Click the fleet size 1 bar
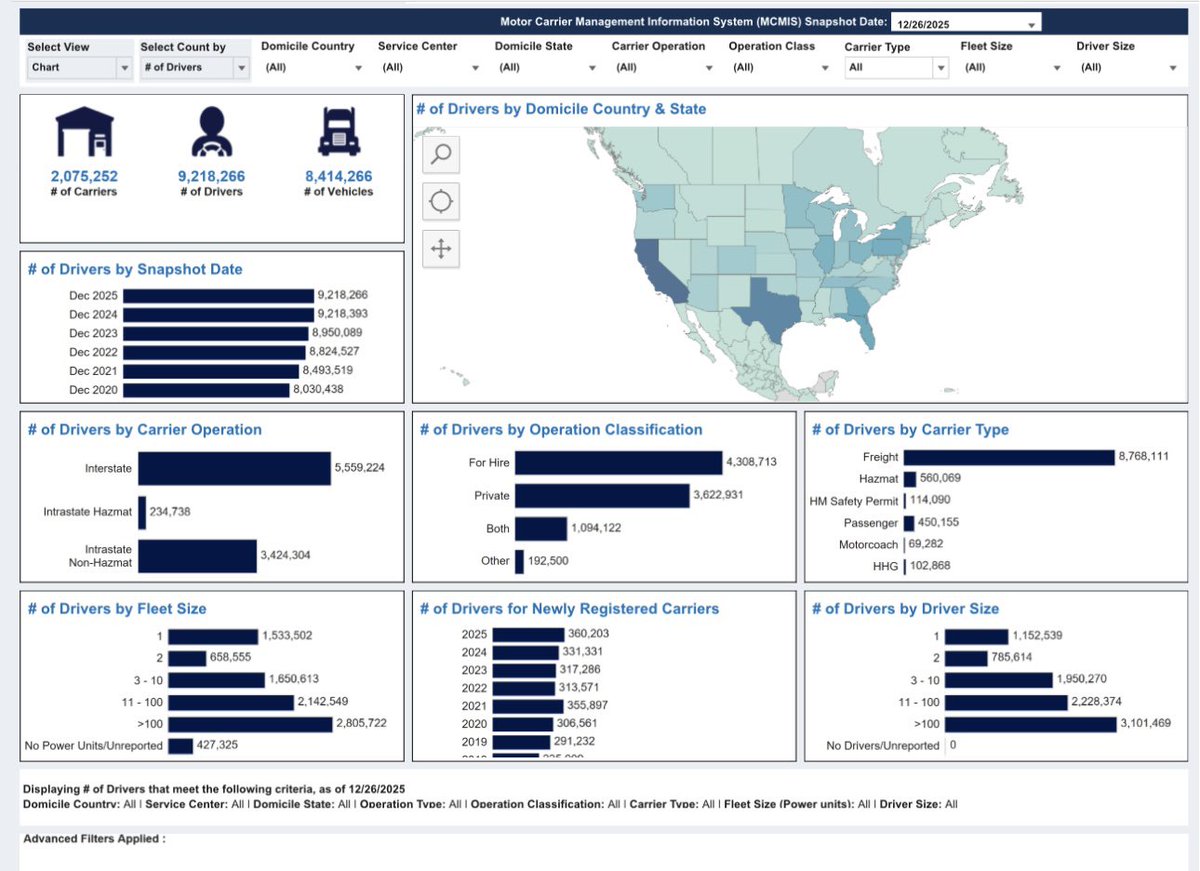Viewport: 1200px width, 871px height. coord(213,637)
